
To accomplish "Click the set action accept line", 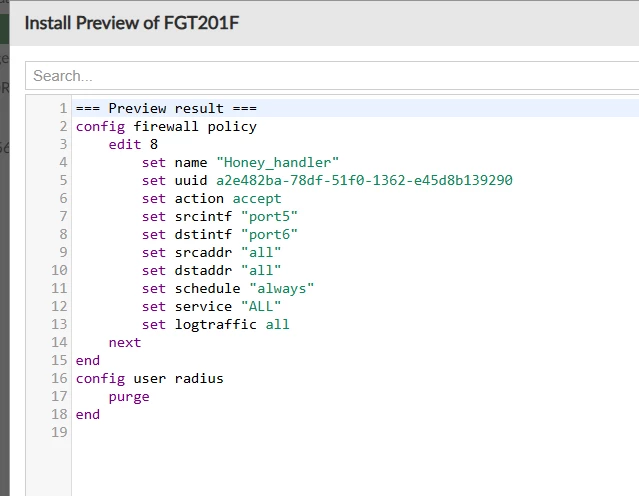I will coord(212,198).
